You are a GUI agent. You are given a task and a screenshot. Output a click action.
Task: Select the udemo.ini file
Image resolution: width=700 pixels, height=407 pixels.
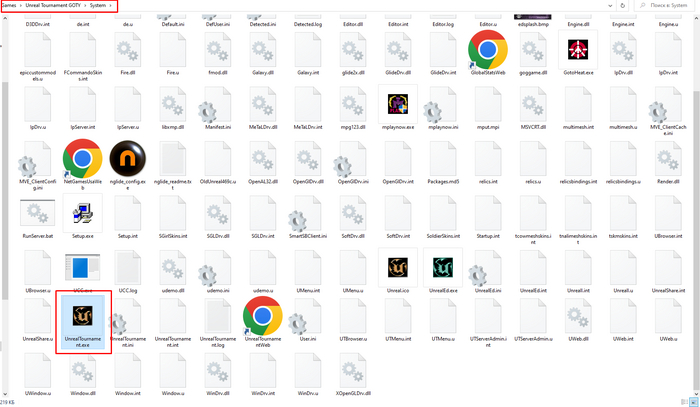(x=217, y=271)
